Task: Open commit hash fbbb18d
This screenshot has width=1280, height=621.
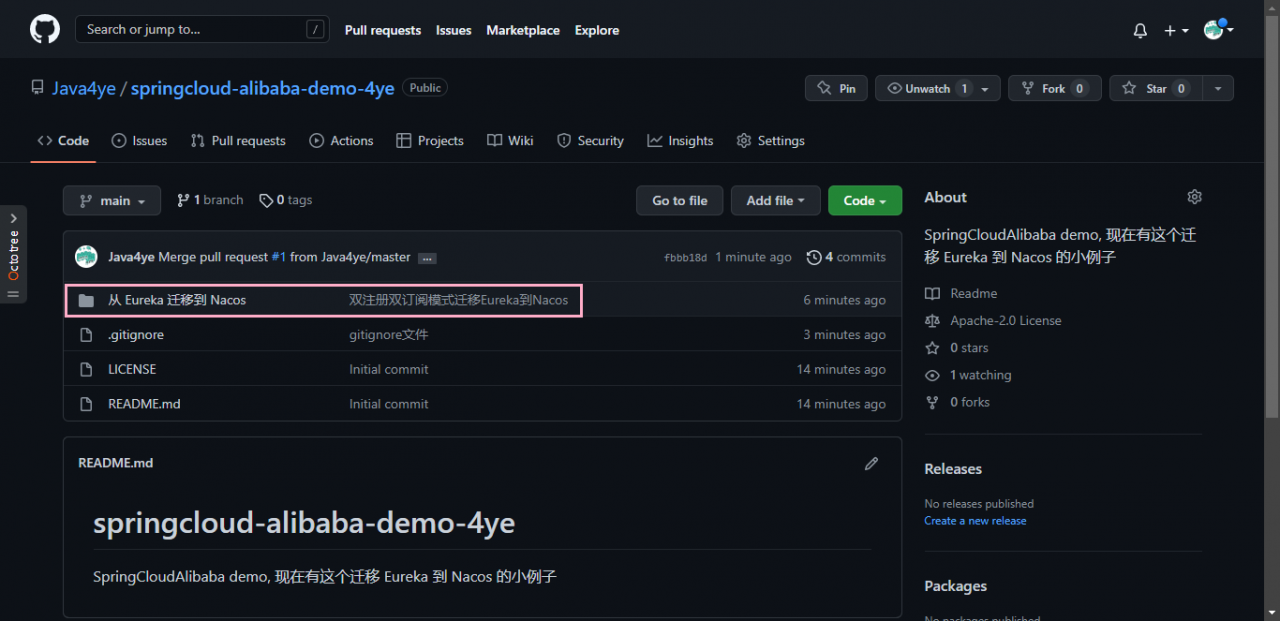Action: click(685, 258)
